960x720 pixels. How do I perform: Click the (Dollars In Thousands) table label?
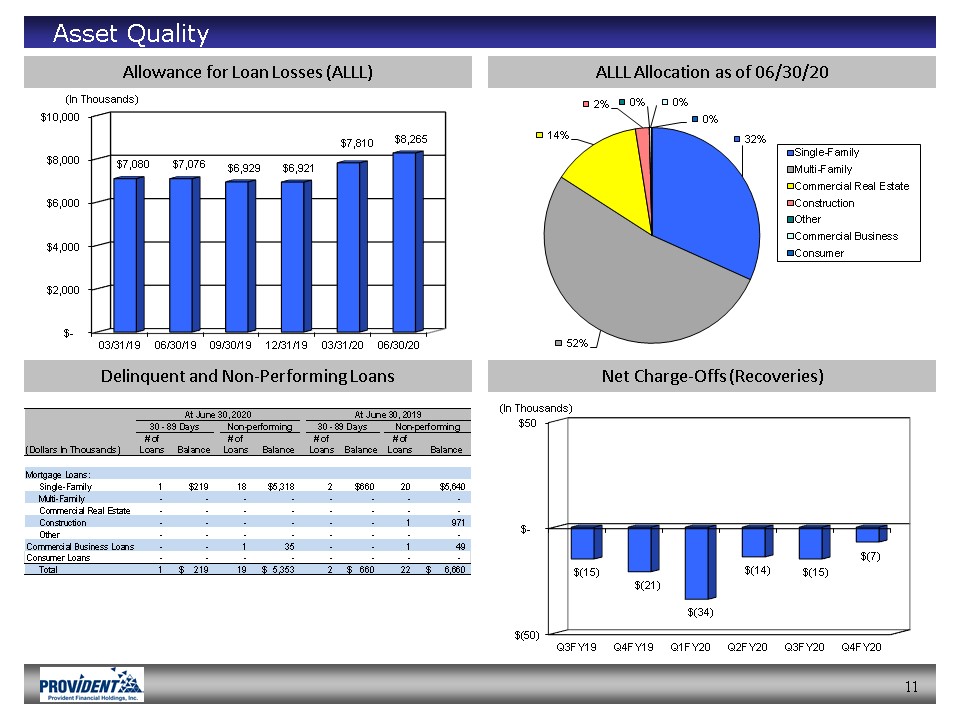[x=72, y=449]
